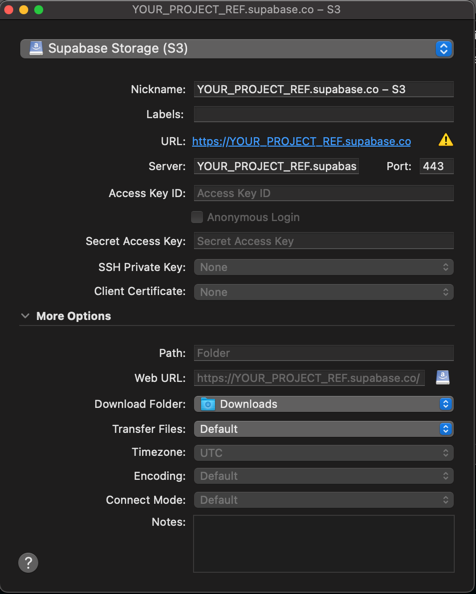Open help with the question mark button

(x=28, y=563)
